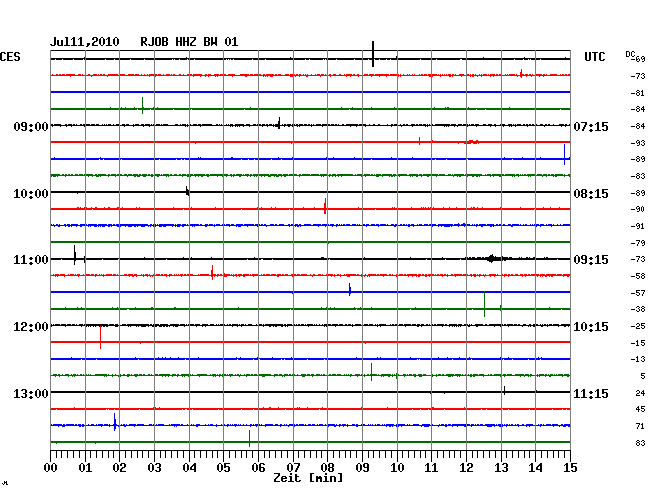
Task: Click the tall green spike on the trace just above 12:00
Action: 484,304
